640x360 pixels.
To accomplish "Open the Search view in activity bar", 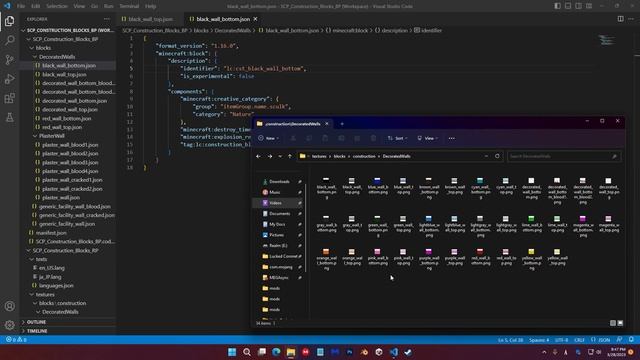I will click(9, 40).
